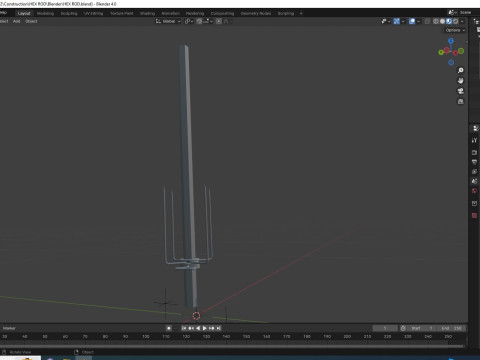Play the animation in reverse
This screenshot has height=360, width=480.
click(198, 328)
